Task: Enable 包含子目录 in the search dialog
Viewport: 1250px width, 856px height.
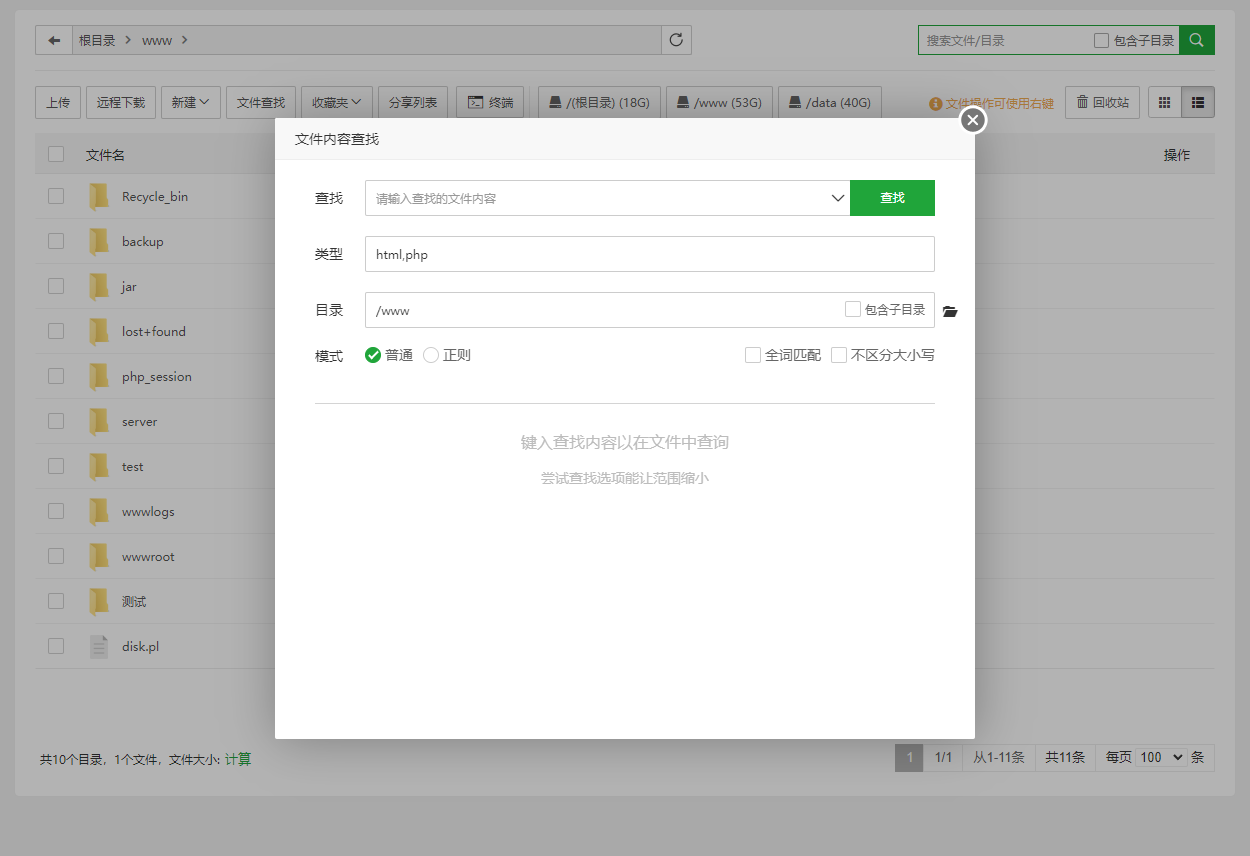Action: click(x=851, y=309)
